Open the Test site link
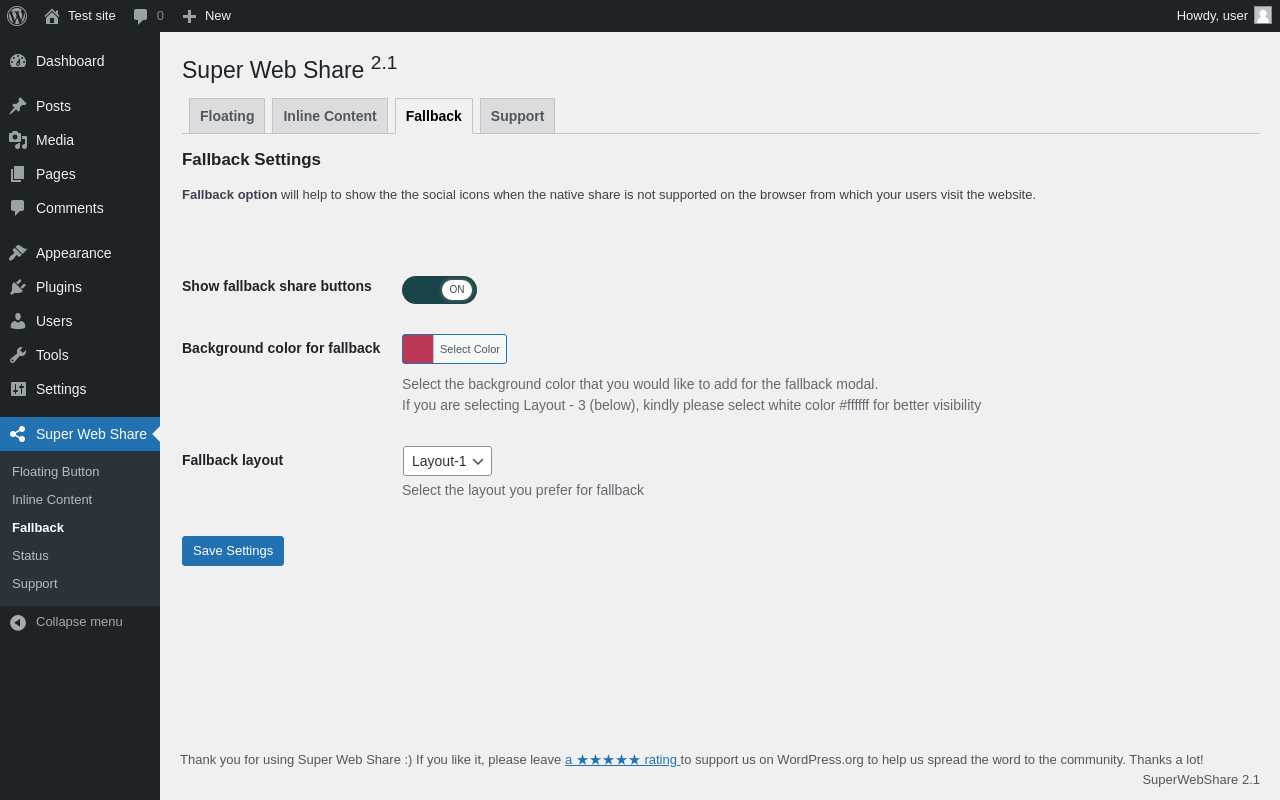Screen dimensions: 1280x800 [92, 16]
